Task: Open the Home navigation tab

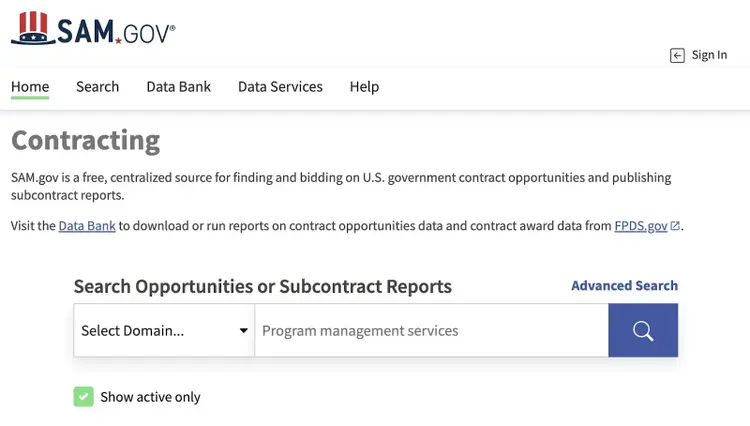Action: point(30,87)
